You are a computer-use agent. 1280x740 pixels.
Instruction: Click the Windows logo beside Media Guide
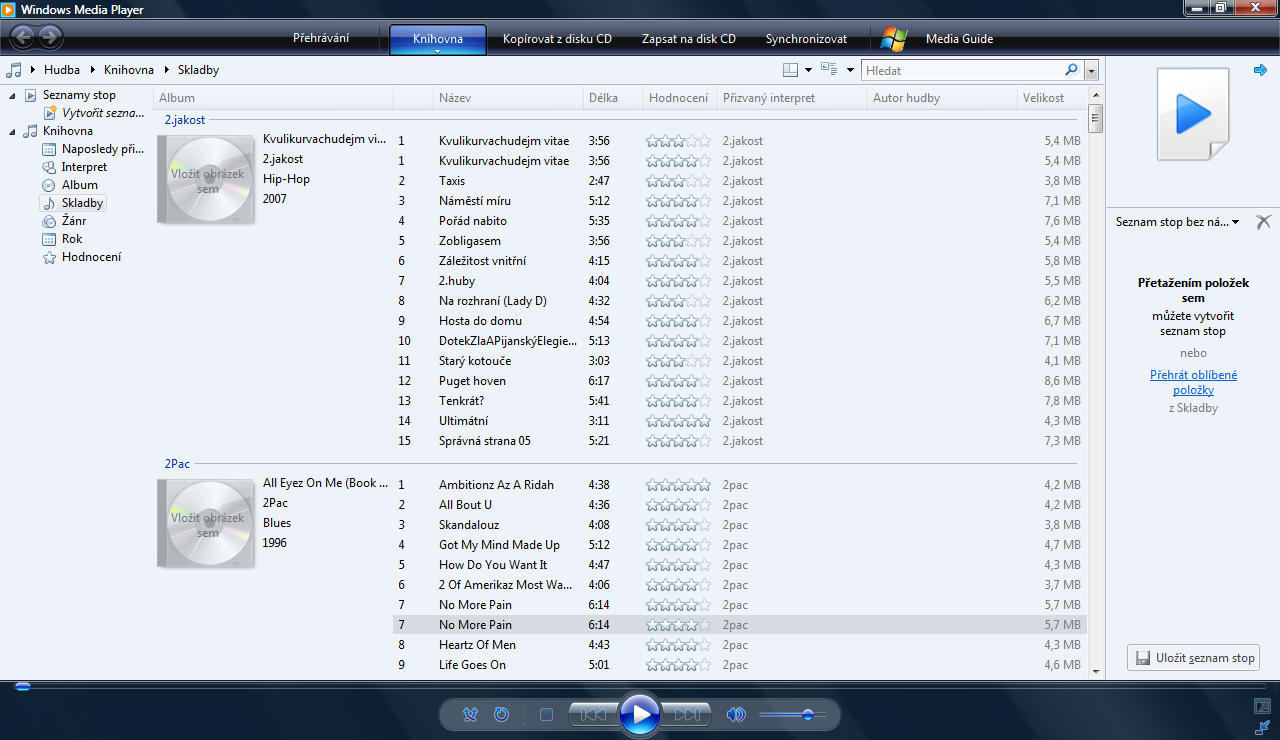(894, 39)
